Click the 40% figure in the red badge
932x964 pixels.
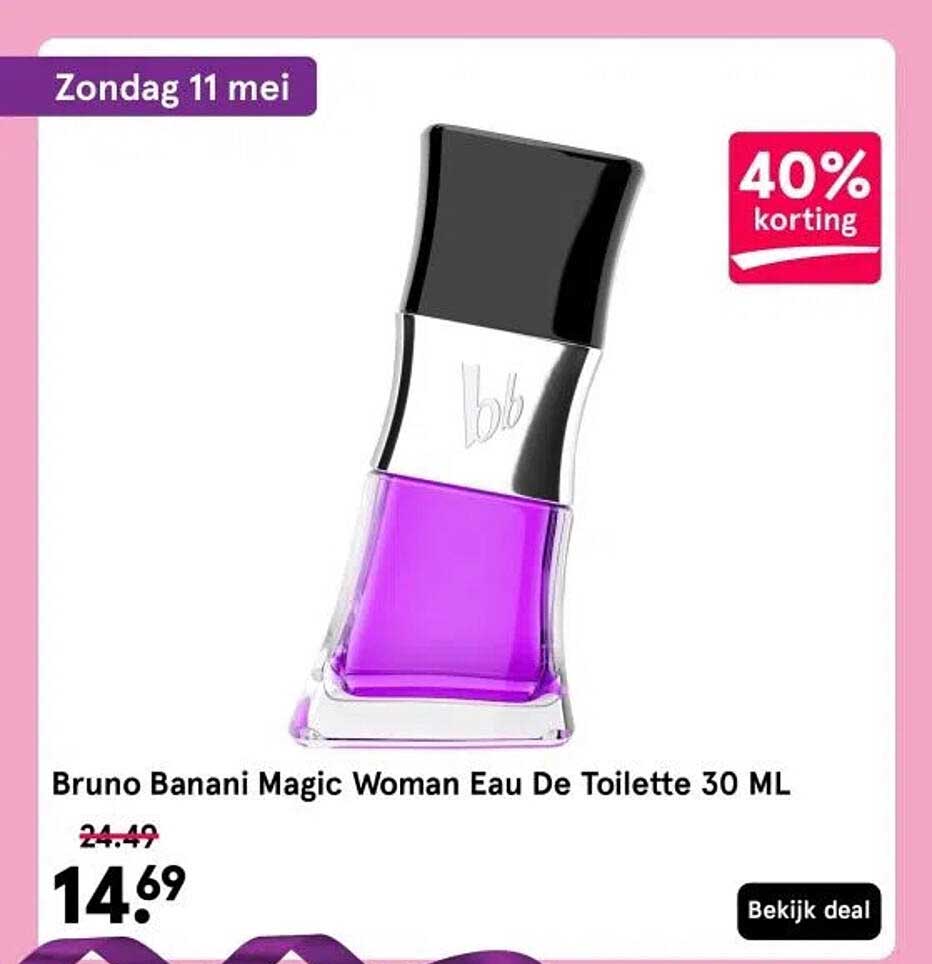805,175
